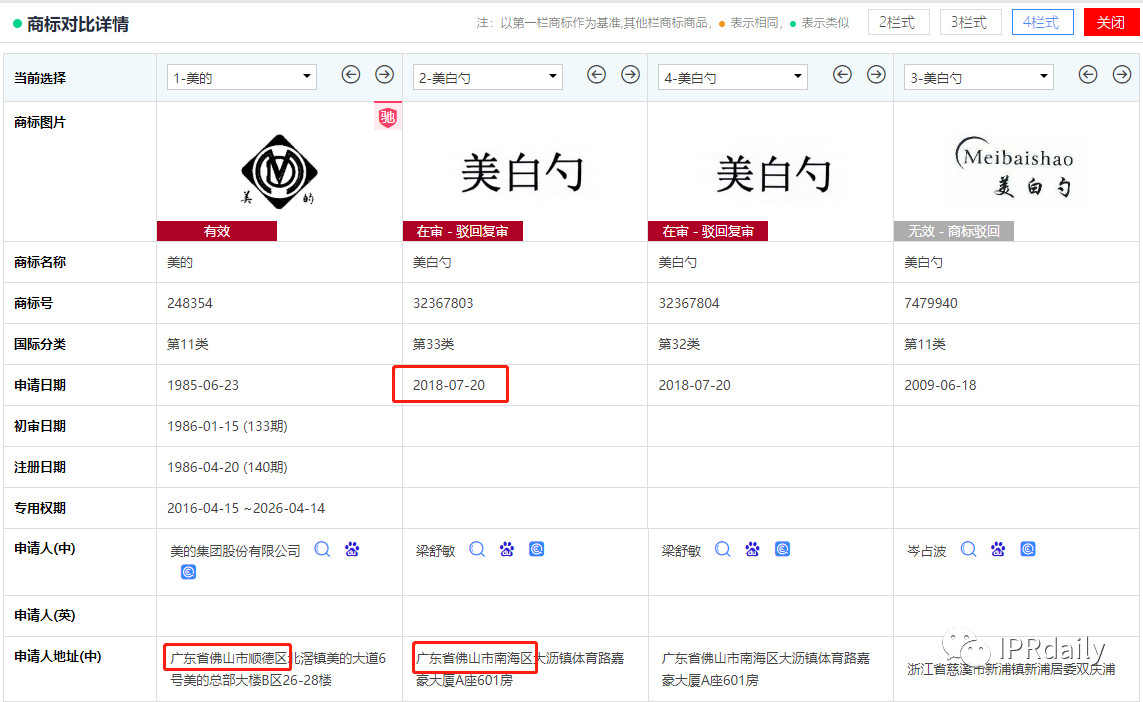Screen dimensions: 1143x702
Task: Click paw icon beside 梁舒敏 in 4-美白勺 column
Action: (752, 550)
